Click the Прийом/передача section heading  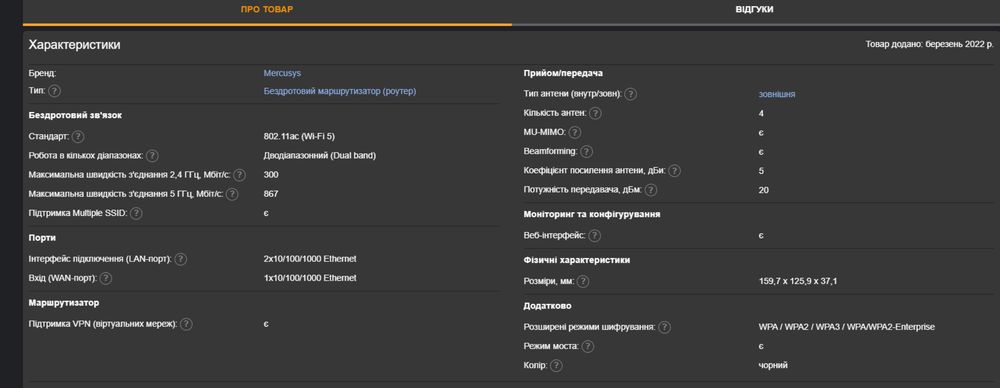click(x=563, y=73)
